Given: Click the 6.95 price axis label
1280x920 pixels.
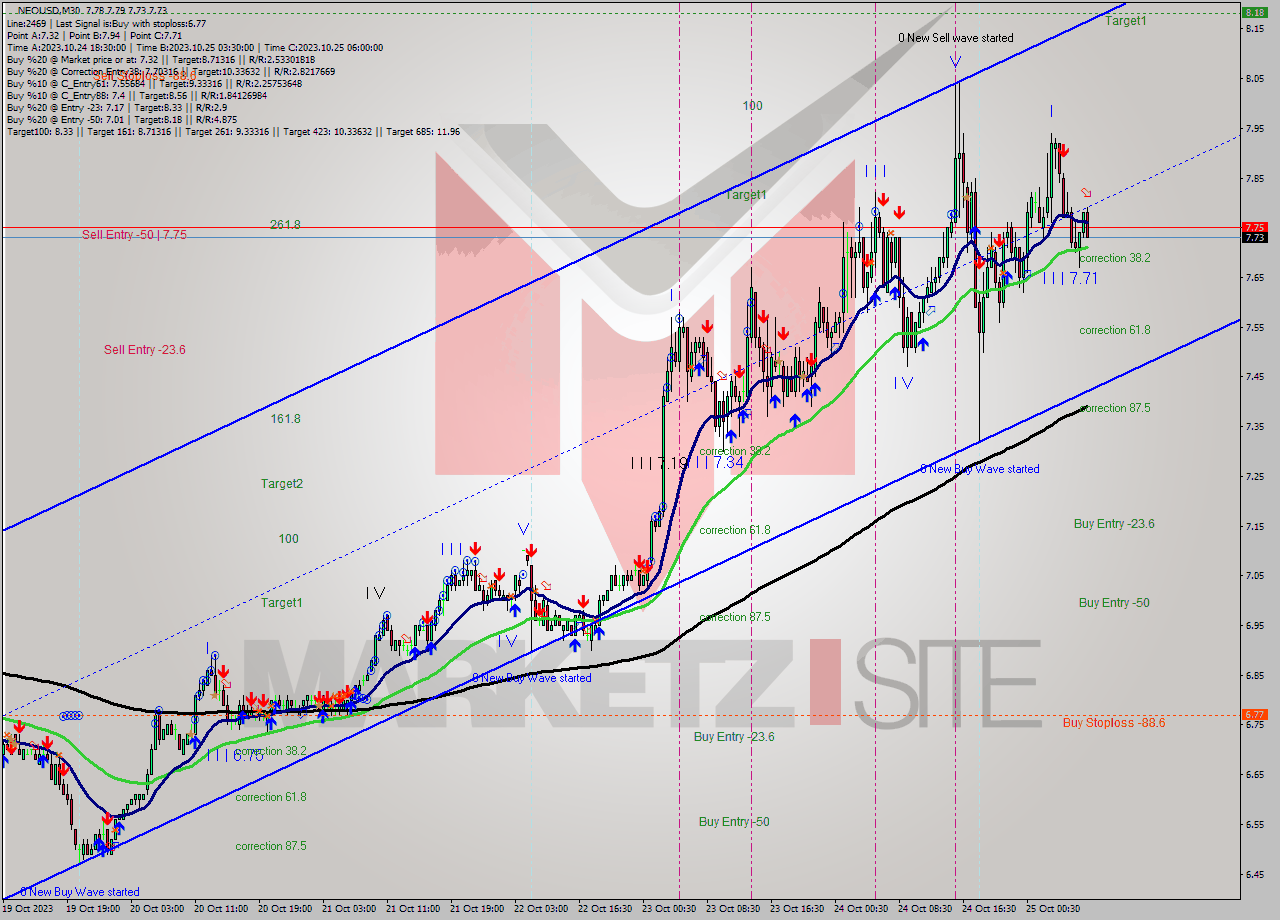Looking at the screenshot, I should click(1256, 625).
